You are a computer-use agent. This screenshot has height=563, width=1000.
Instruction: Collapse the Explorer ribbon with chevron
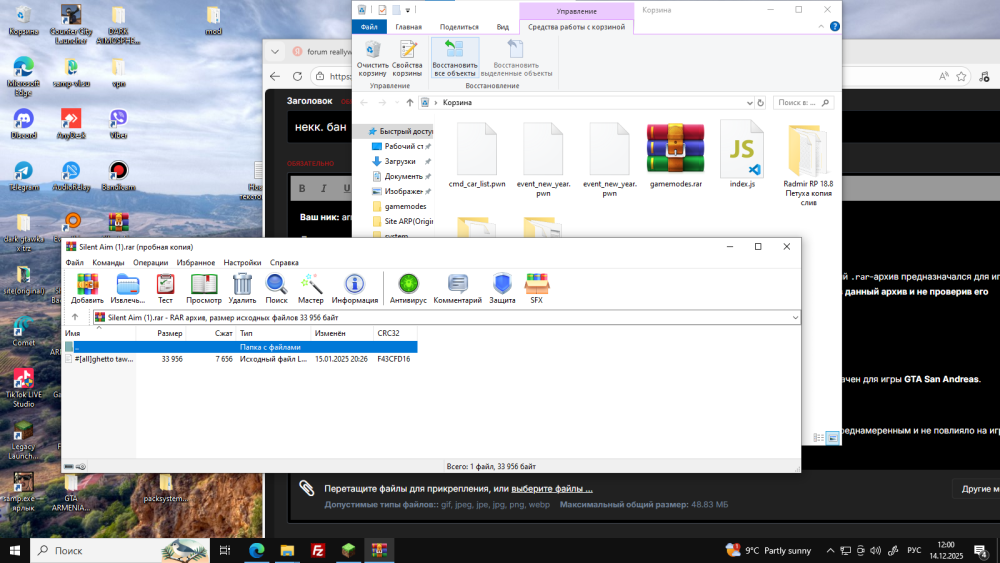click(x=821, y=26)
